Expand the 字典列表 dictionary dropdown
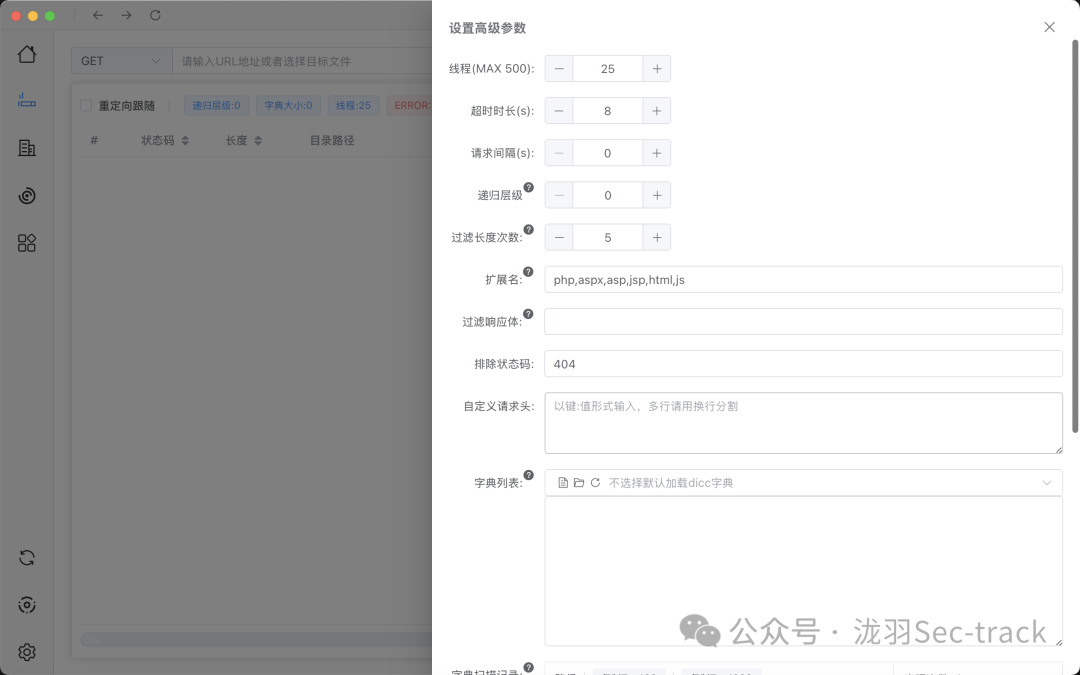Screen dimensions: 1080x675 [1046, 483]
